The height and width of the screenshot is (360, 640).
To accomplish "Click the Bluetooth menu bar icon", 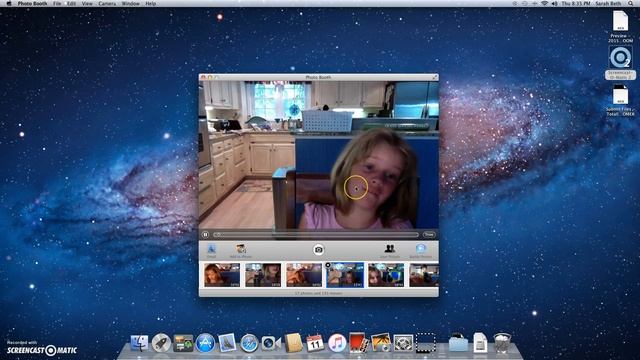I will point(534,3).
